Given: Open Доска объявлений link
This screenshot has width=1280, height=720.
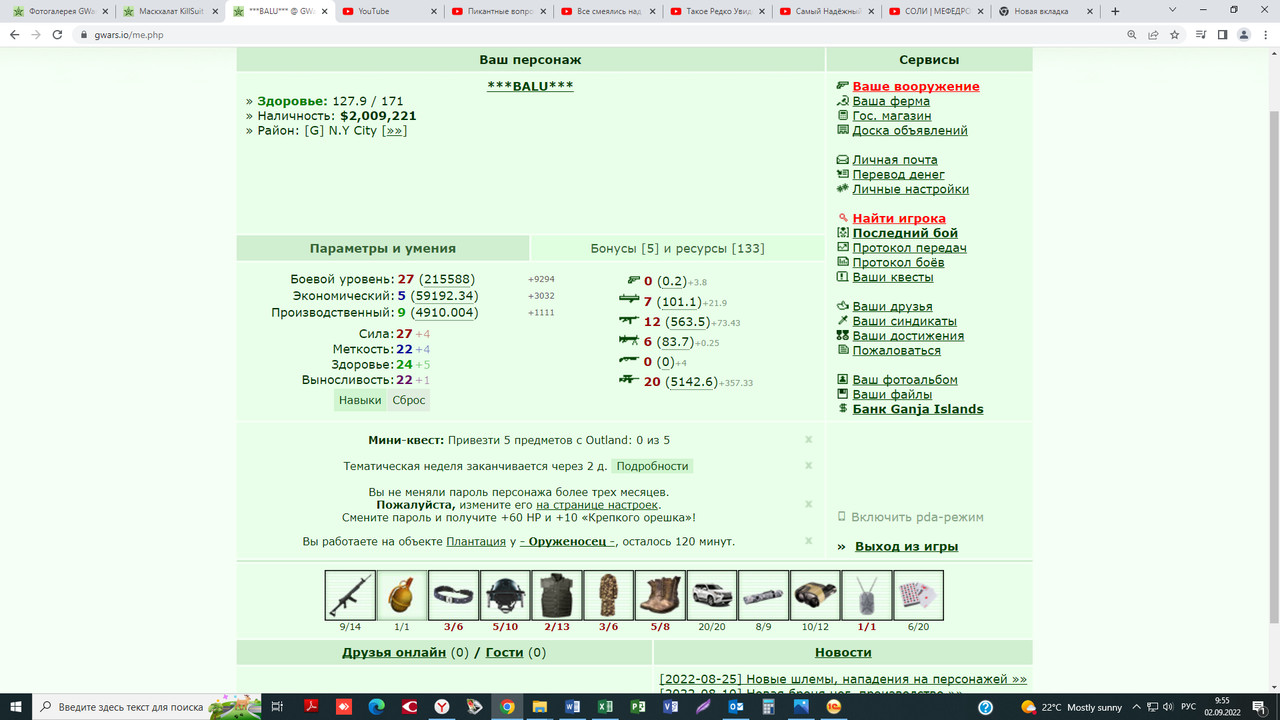Looking at the screenshot, I should pyautogui.click(x=910, y=130).
